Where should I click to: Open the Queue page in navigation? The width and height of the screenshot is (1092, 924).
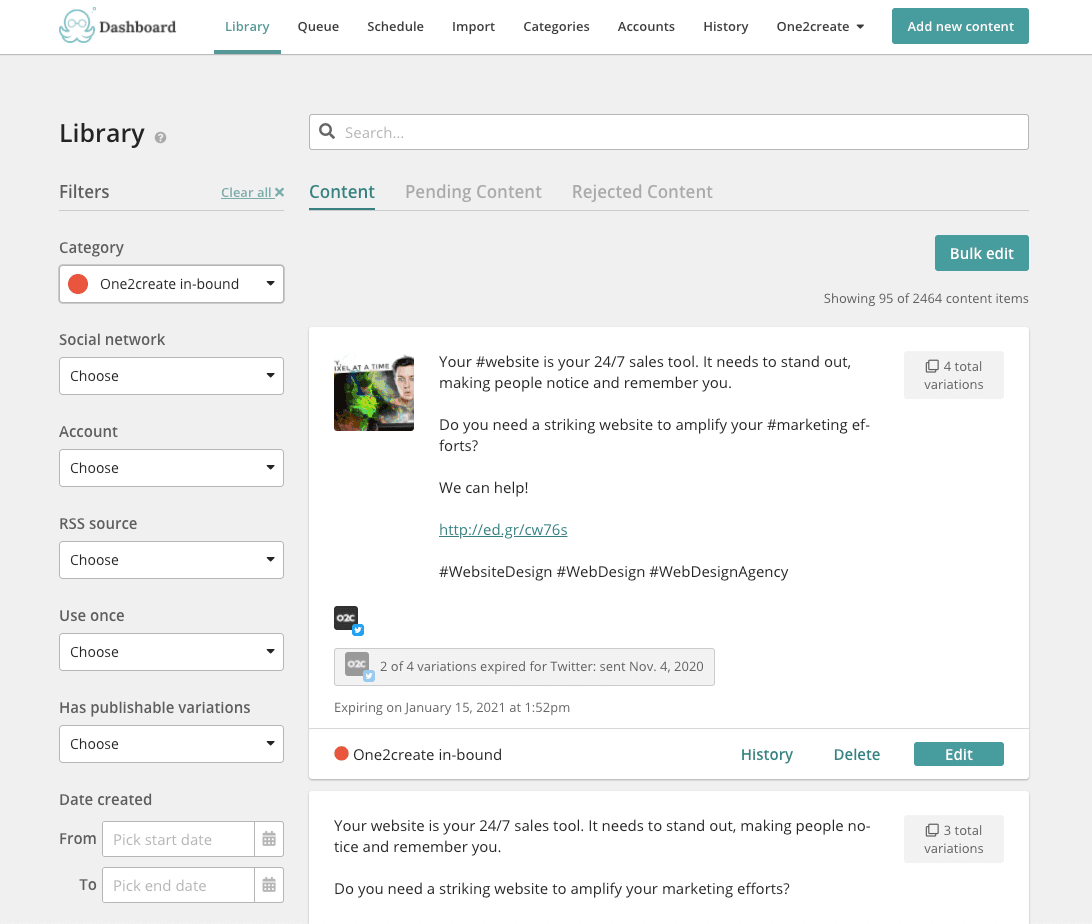[318, 27]
